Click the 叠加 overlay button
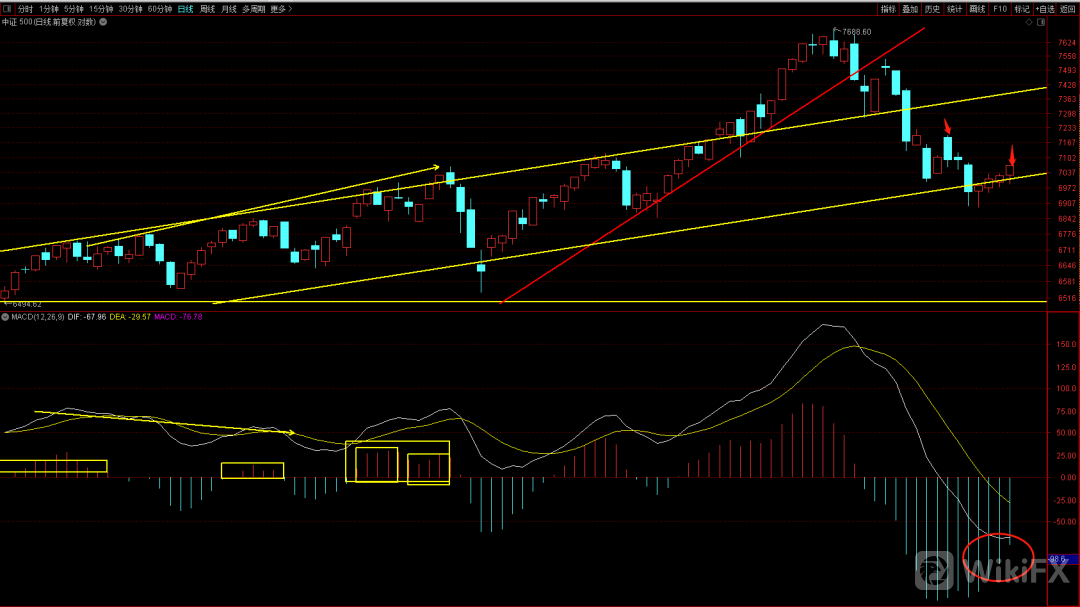 pyautogui.click(x=910, y=9)
